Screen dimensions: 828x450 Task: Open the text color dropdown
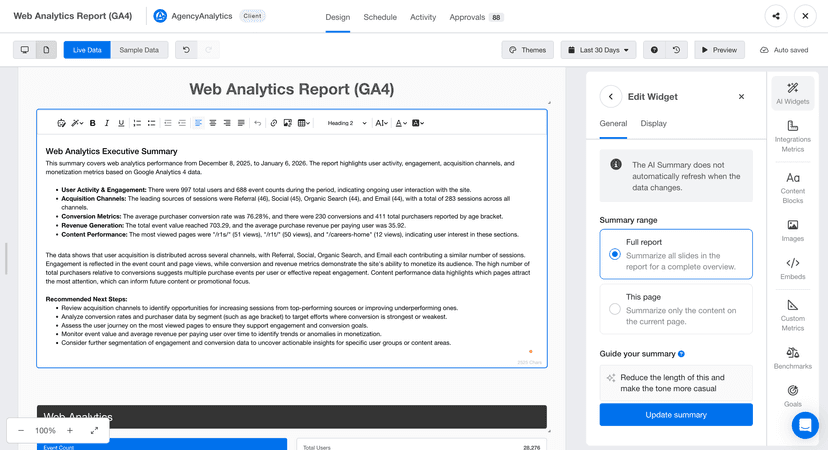click(401, 123)
